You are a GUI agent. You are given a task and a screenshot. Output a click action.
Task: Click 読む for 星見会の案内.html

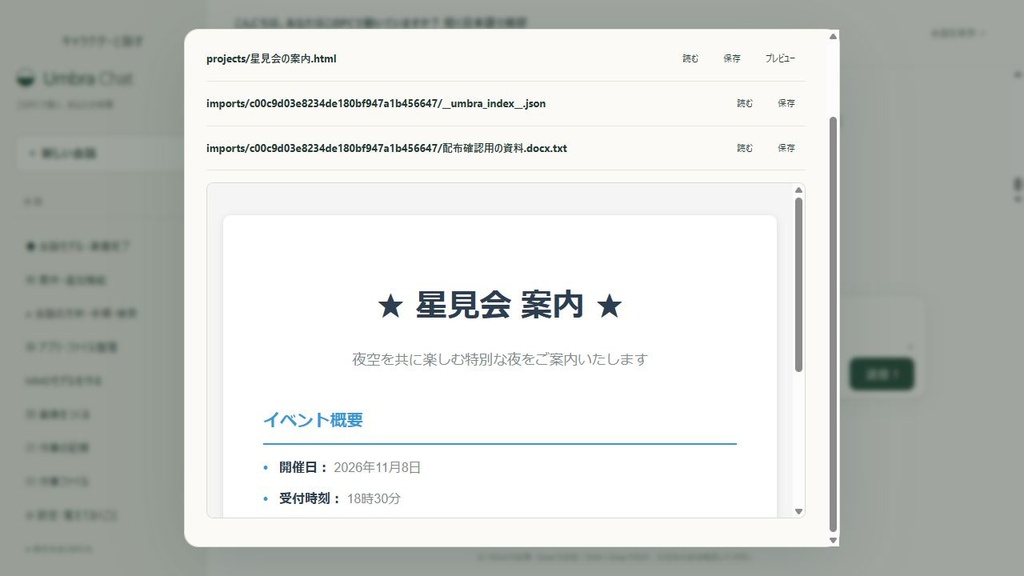point(690,59)
